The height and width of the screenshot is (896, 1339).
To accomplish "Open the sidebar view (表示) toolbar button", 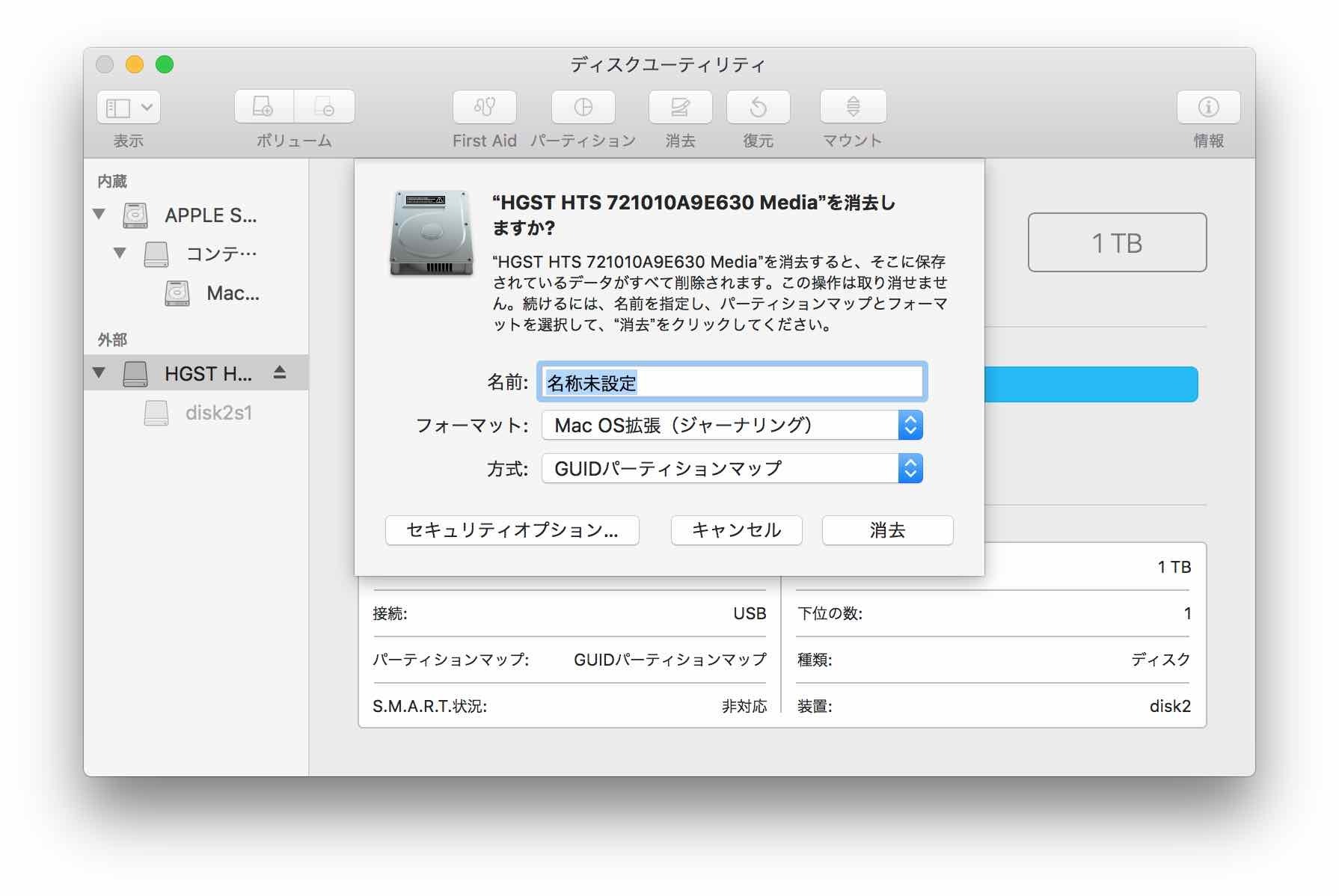I will click(x=128, y=107).
